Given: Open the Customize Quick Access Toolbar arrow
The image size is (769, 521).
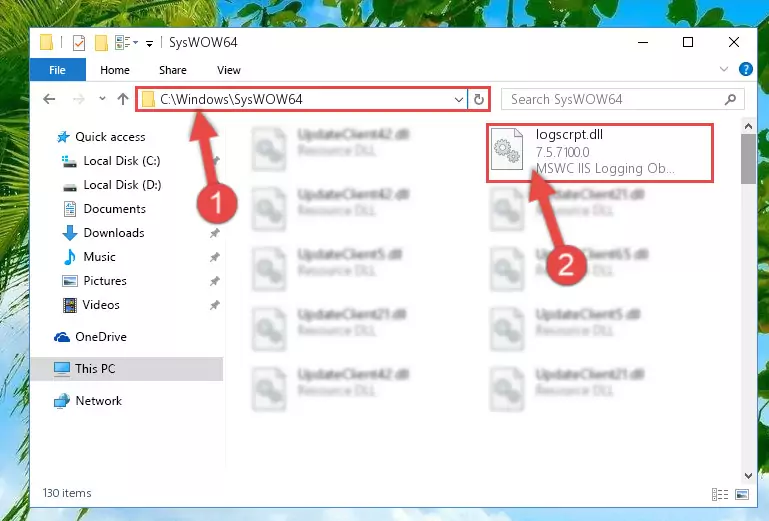Looking at the screenshot, I should (149, 44).
